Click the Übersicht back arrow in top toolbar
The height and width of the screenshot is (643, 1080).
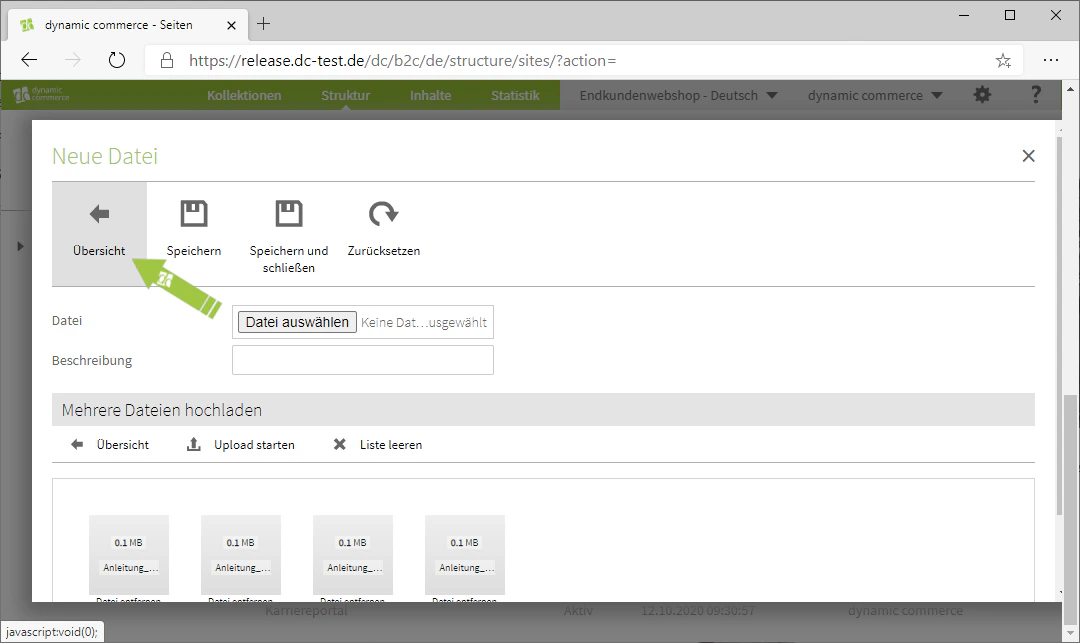[99, 214]
